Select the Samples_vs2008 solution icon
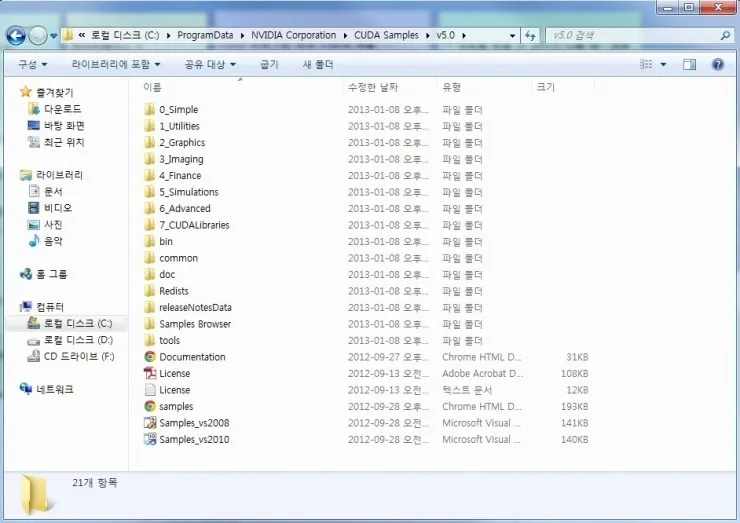The image size is (740, 523). (150, 423)
